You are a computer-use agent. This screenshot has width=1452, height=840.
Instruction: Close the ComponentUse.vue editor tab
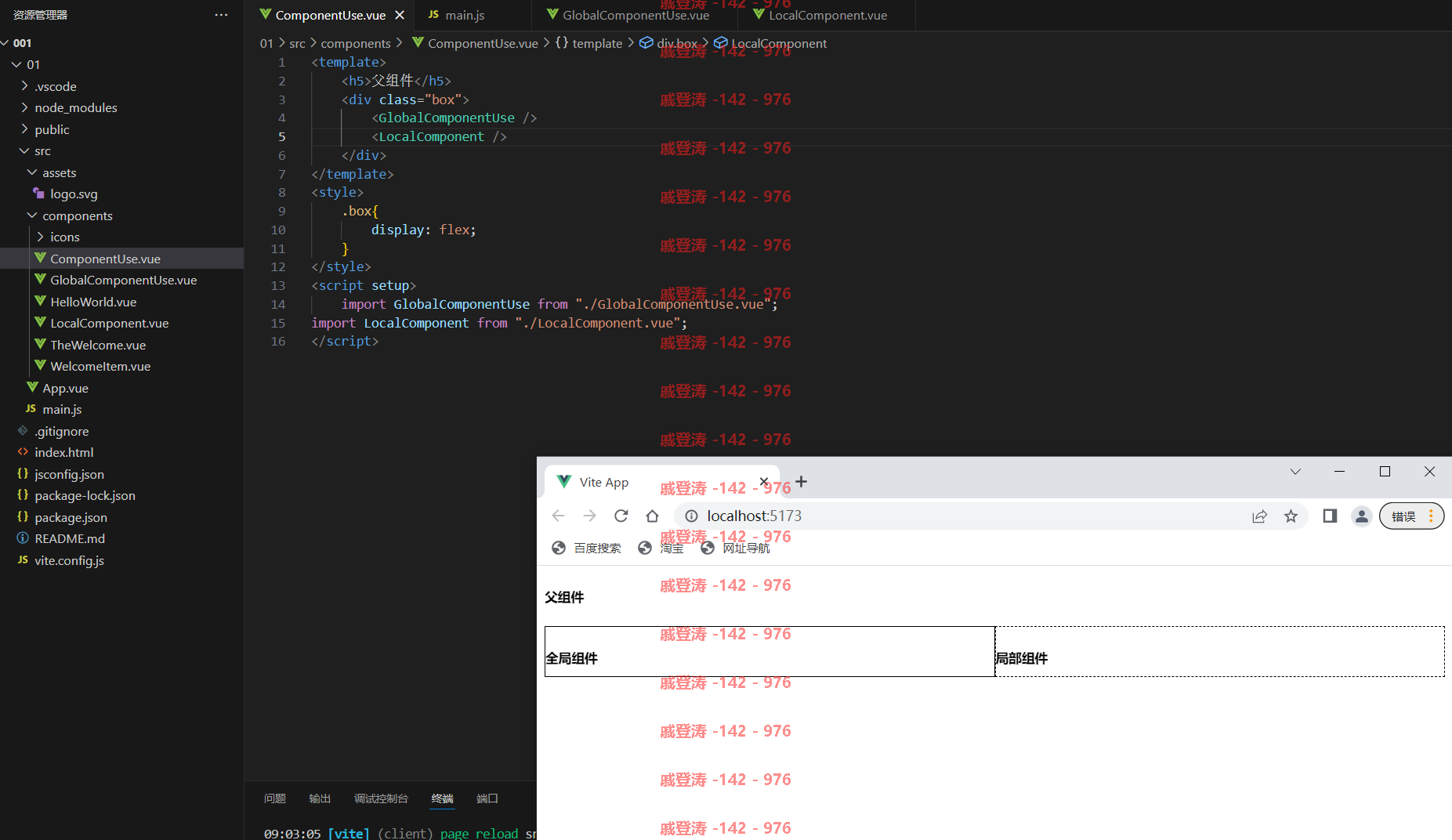pos(400,15)
